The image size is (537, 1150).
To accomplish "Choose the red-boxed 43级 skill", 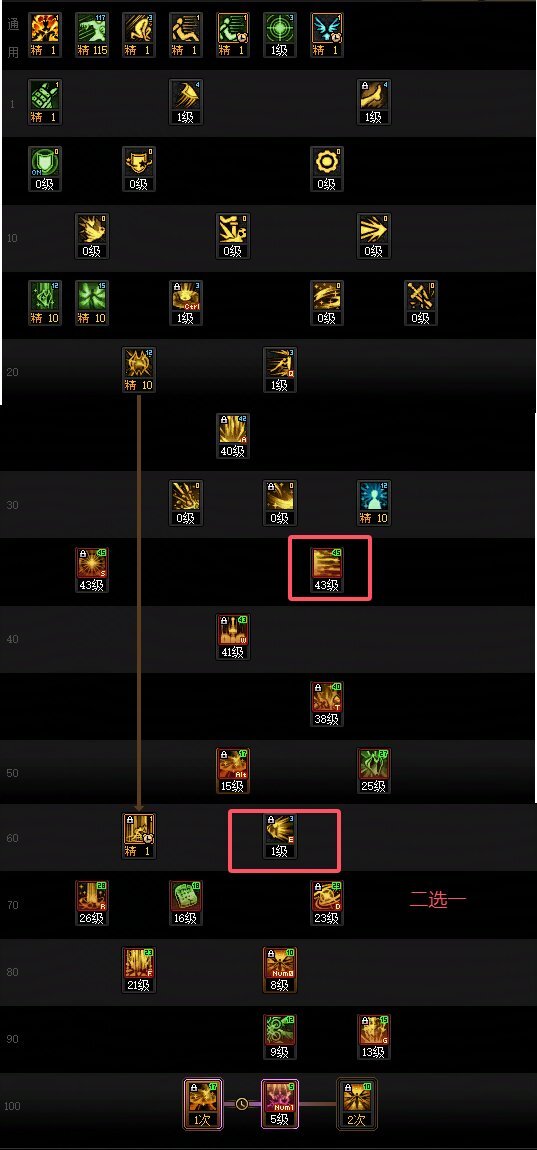I will tap(326, 570).
